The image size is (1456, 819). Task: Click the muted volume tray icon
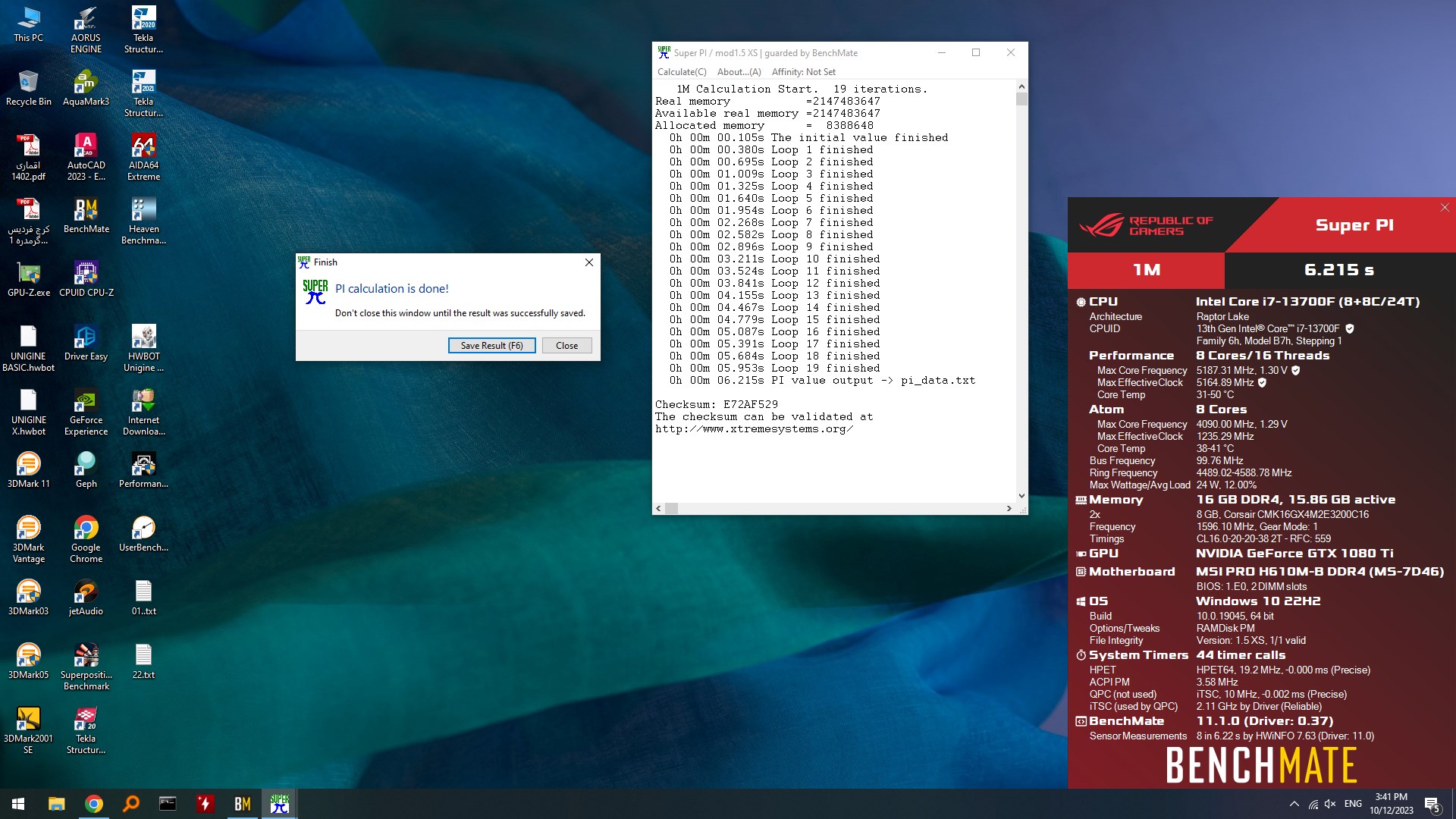click(x=1330, y=804)
